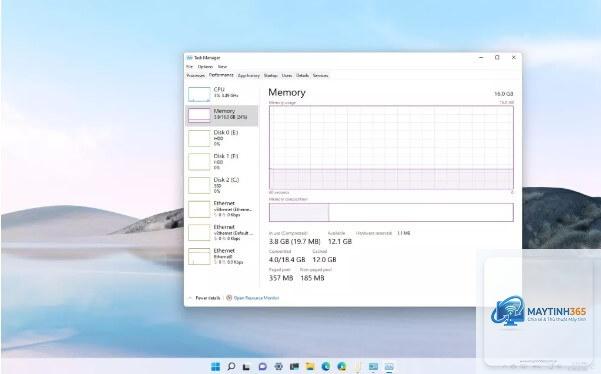601x374 pixels.
Task: Maximize the Task Manager window
Action: click(x=497, y=57)
